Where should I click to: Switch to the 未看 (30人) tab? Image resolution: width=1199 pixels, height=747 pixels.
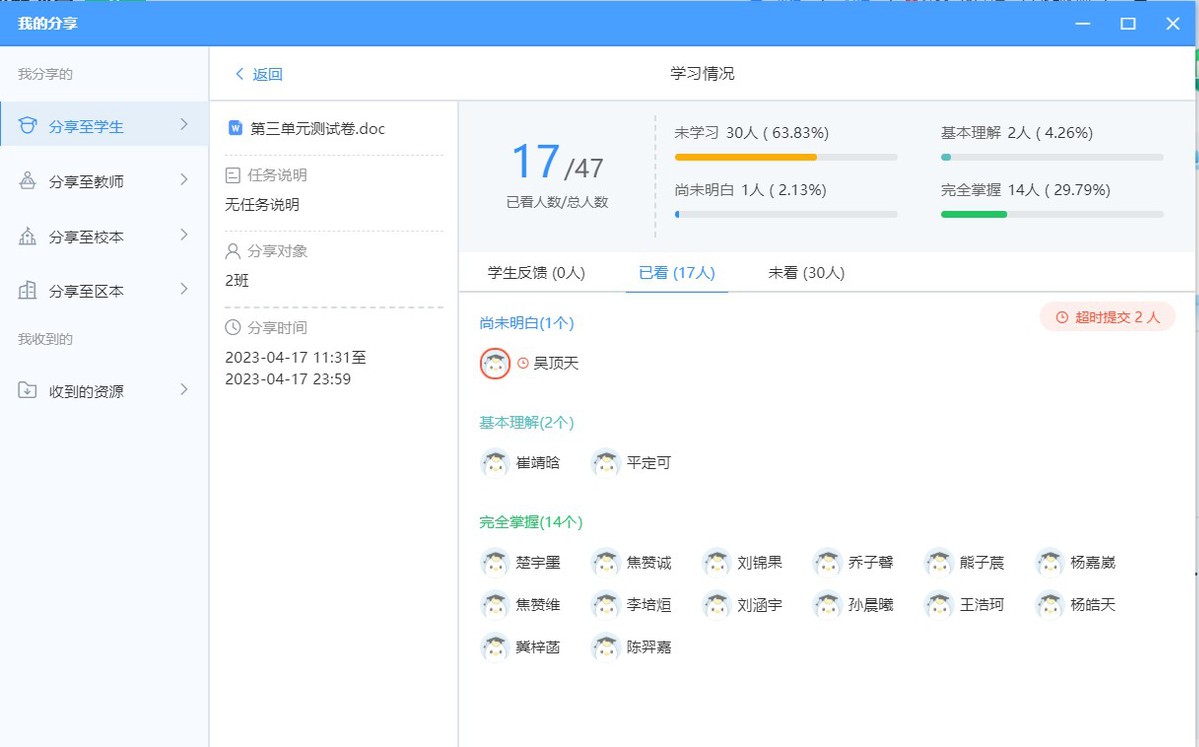pos(806,273)
